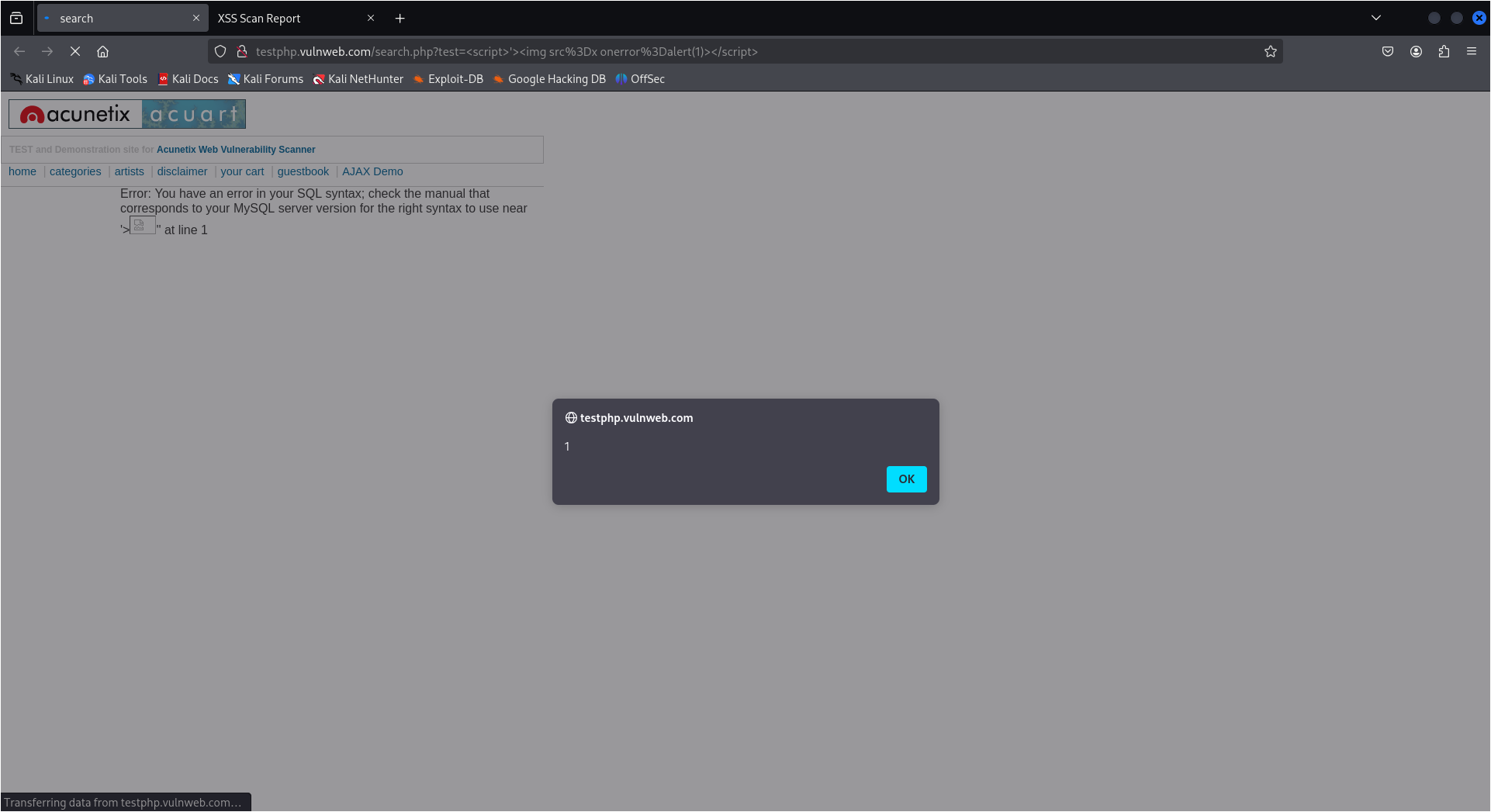
Task: Open the sidebar panel icon
Action: pos(16,17)
